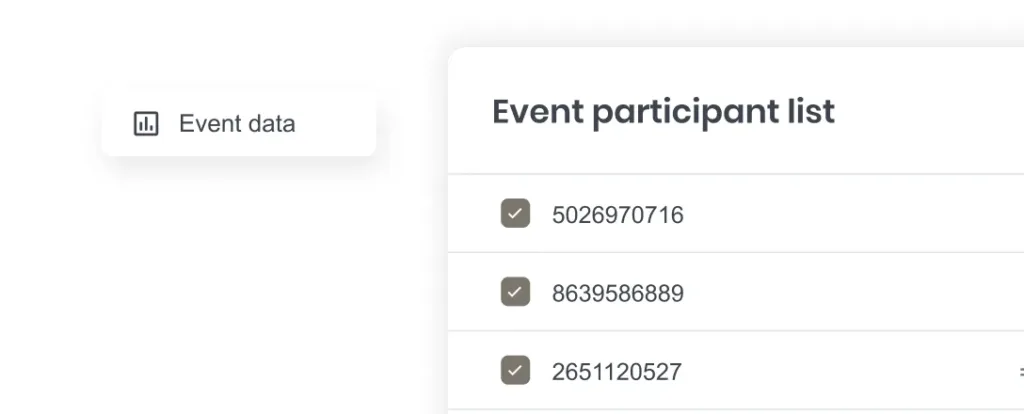Deselect the 2651120527 participant checkbox
1024x414 pixels.
(x=515, y=370)
